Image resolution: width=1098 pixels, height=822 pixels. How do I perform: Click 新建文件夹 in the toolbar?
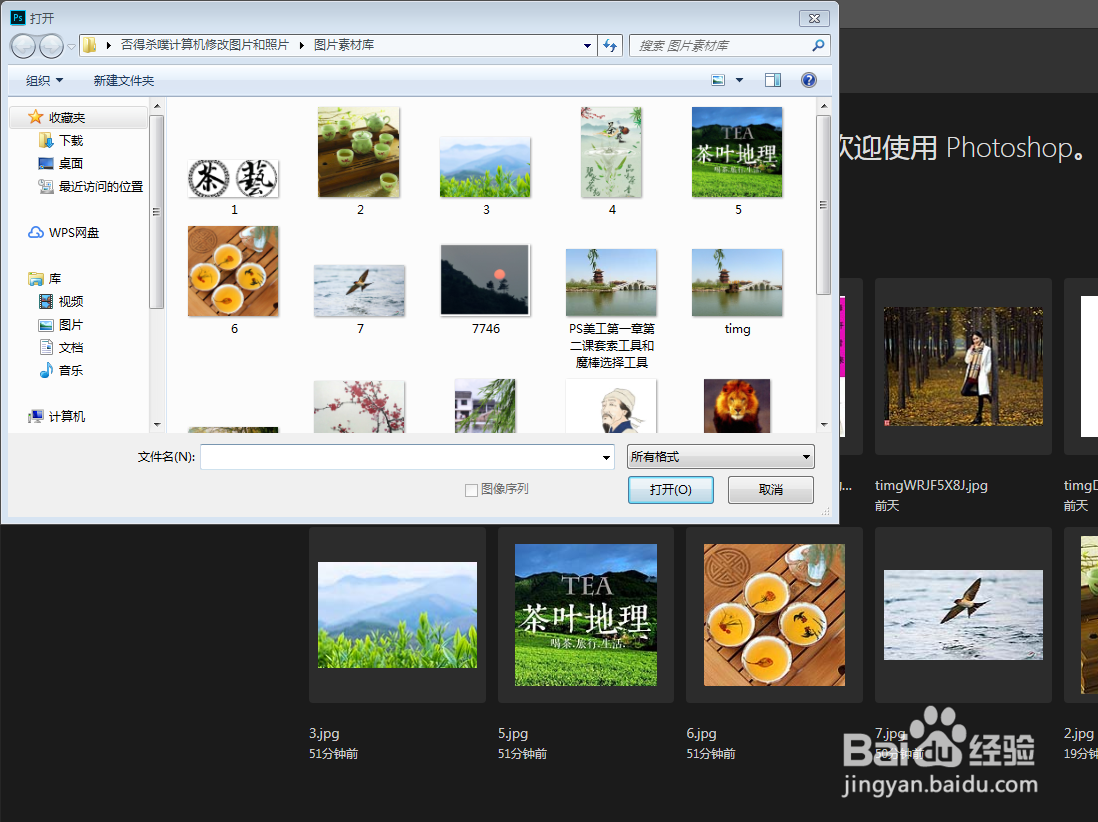click(x=124, y=81)
